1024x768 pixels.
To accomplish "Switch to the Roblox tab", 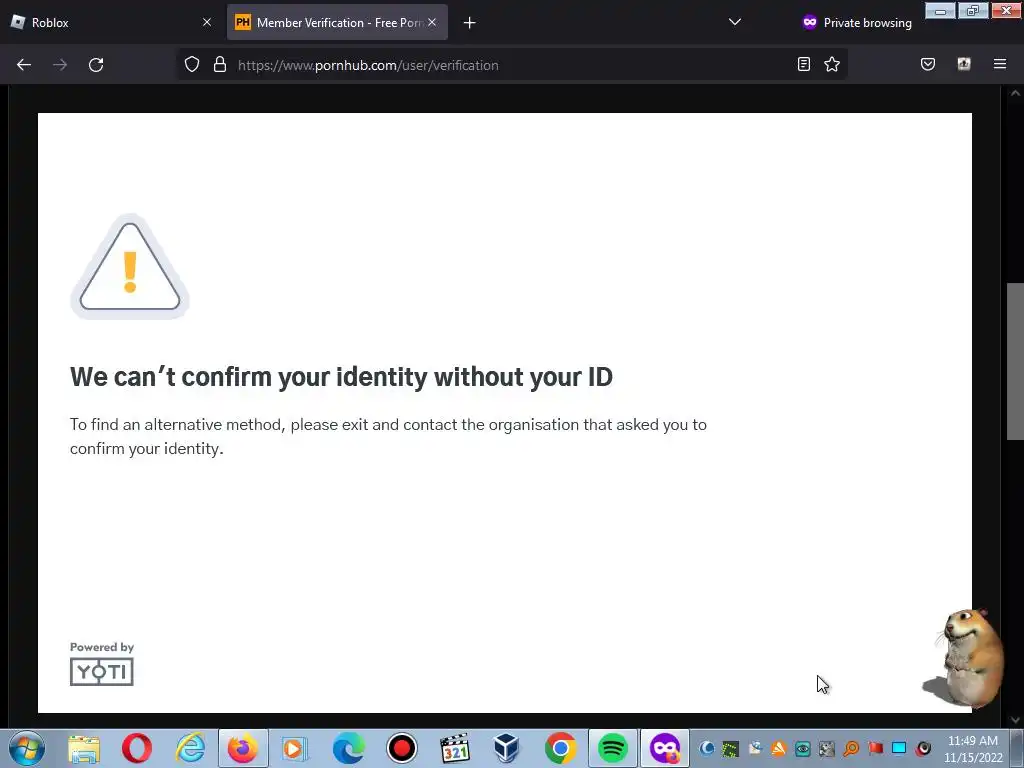I will [111, 22].
